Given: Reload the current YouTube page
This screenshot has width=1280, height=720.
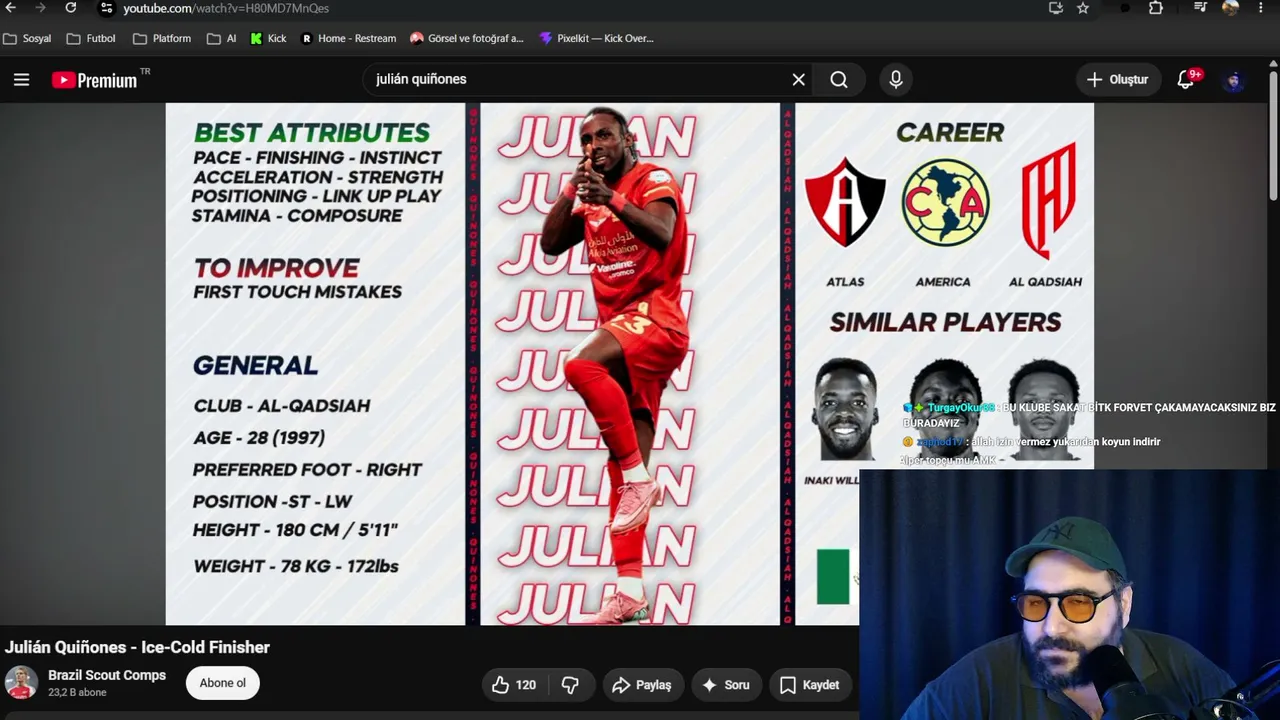Looking at the screenshot, I should [x=70, y=8].
